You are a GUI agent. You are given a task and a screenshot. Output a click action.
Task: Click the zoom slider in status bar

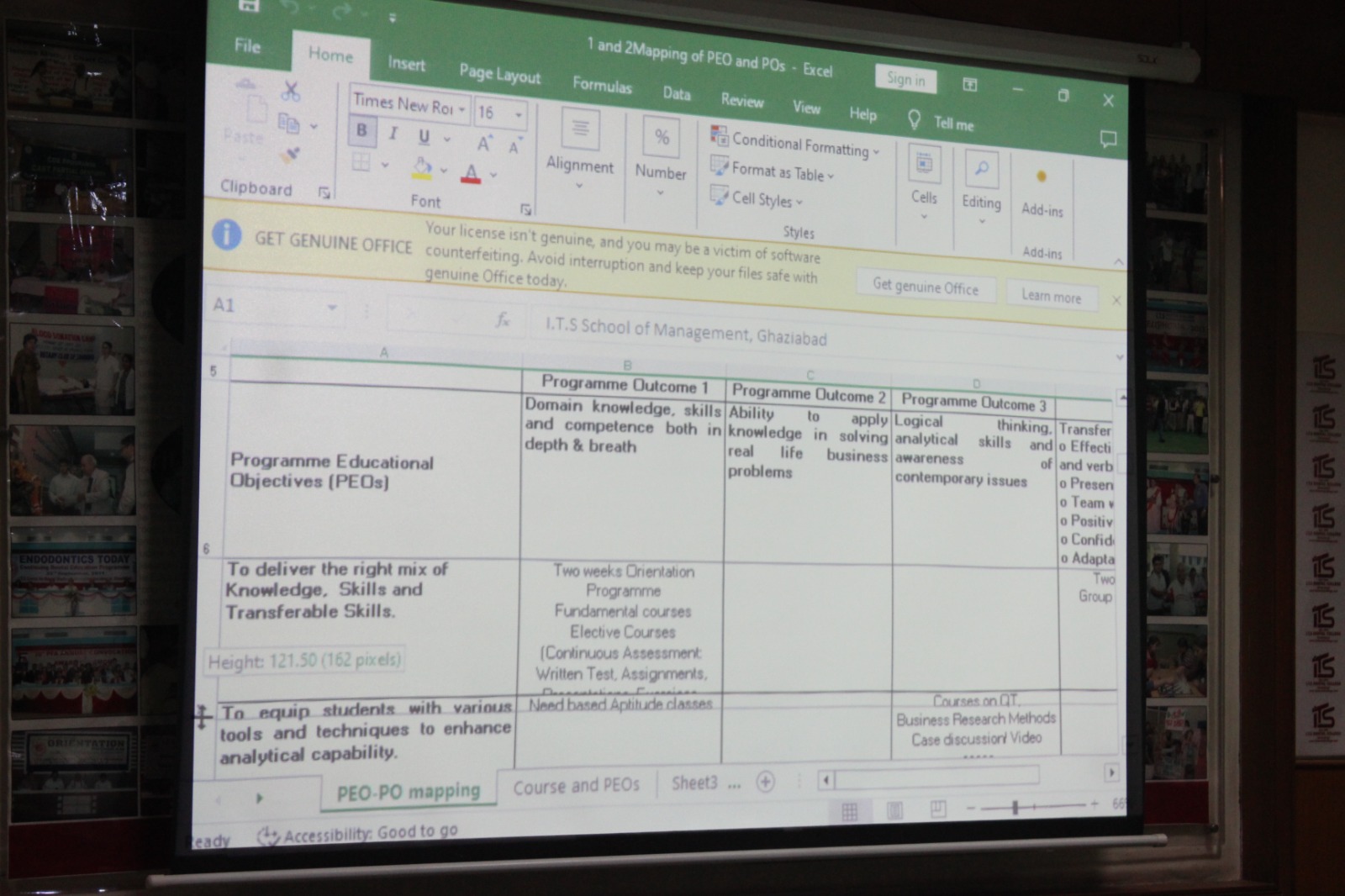click(1015, 807)
